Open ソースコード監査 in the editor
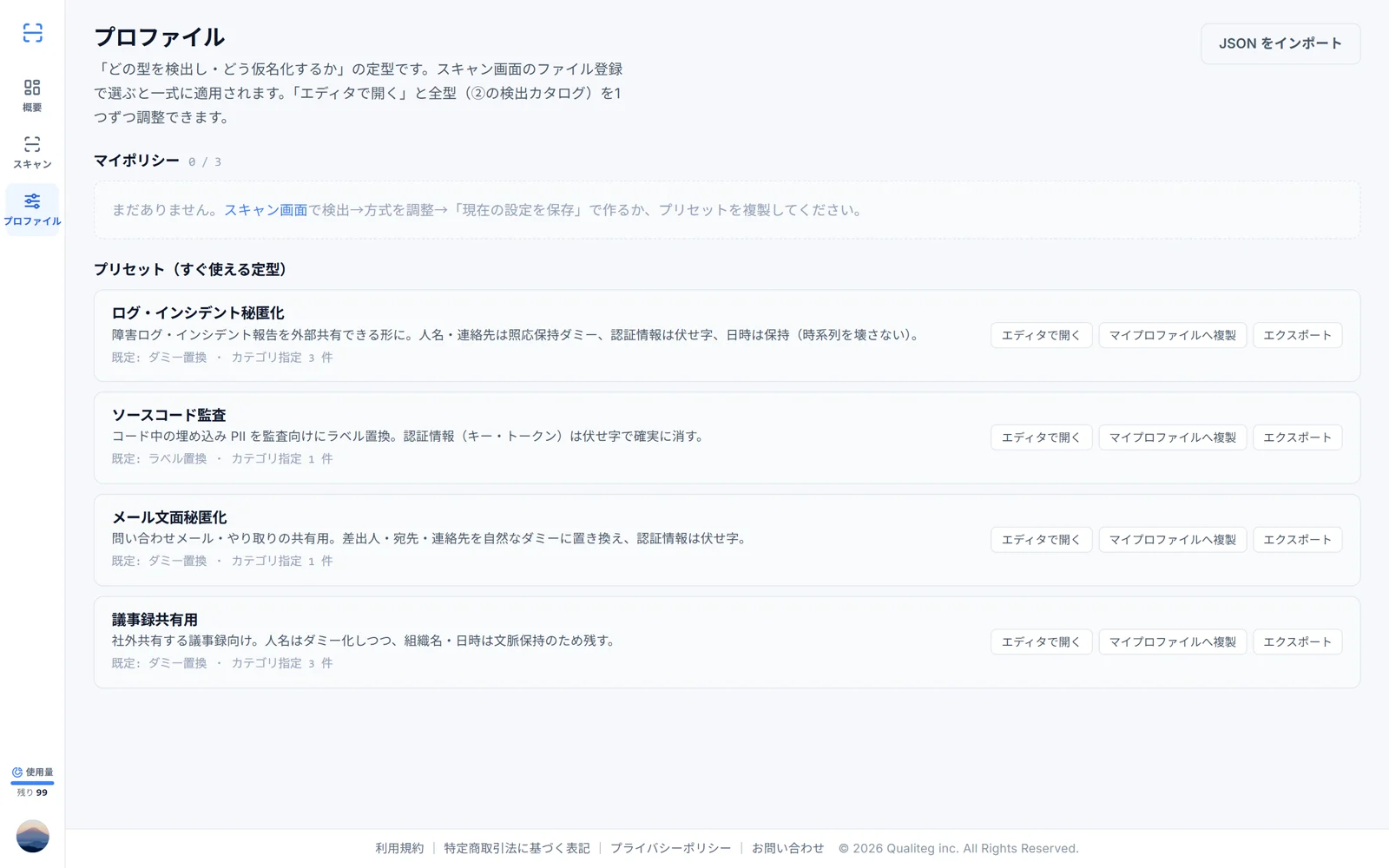This screenshot has height=868, width=1389. click(1041, 437)
